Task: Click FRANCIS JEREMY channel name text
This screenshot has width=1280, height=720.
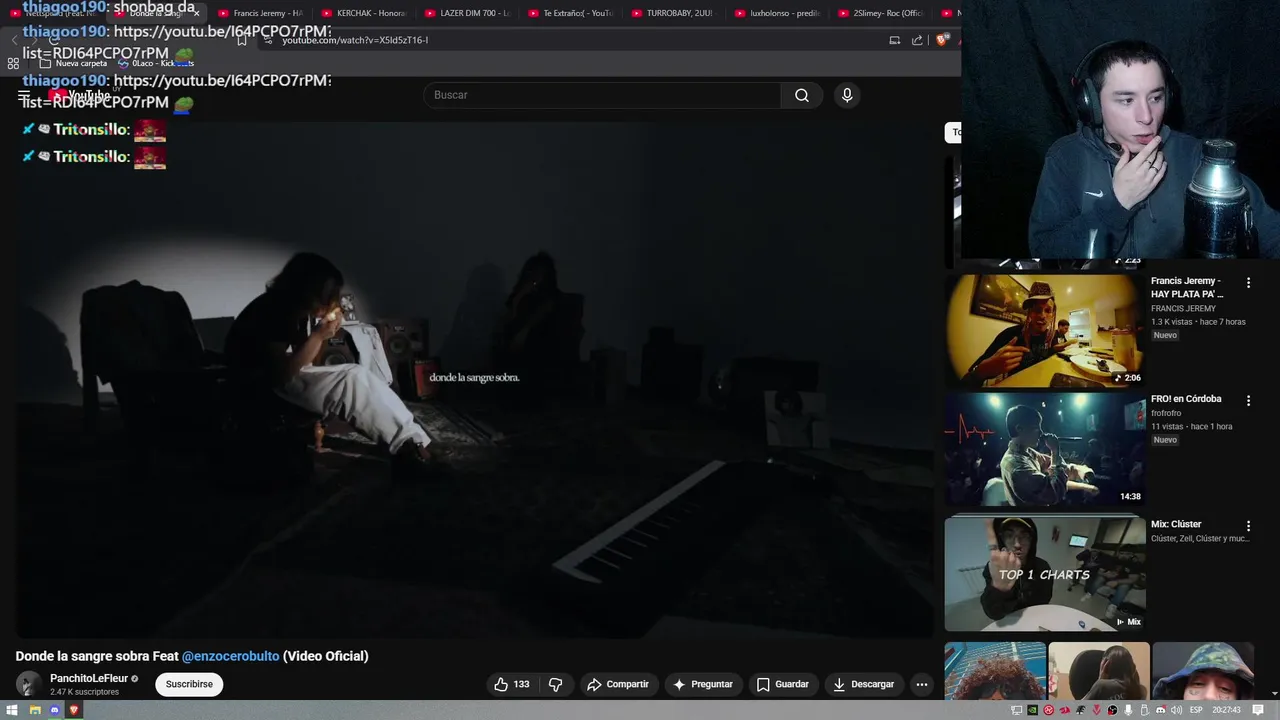Action: (x=1183, y=309)
